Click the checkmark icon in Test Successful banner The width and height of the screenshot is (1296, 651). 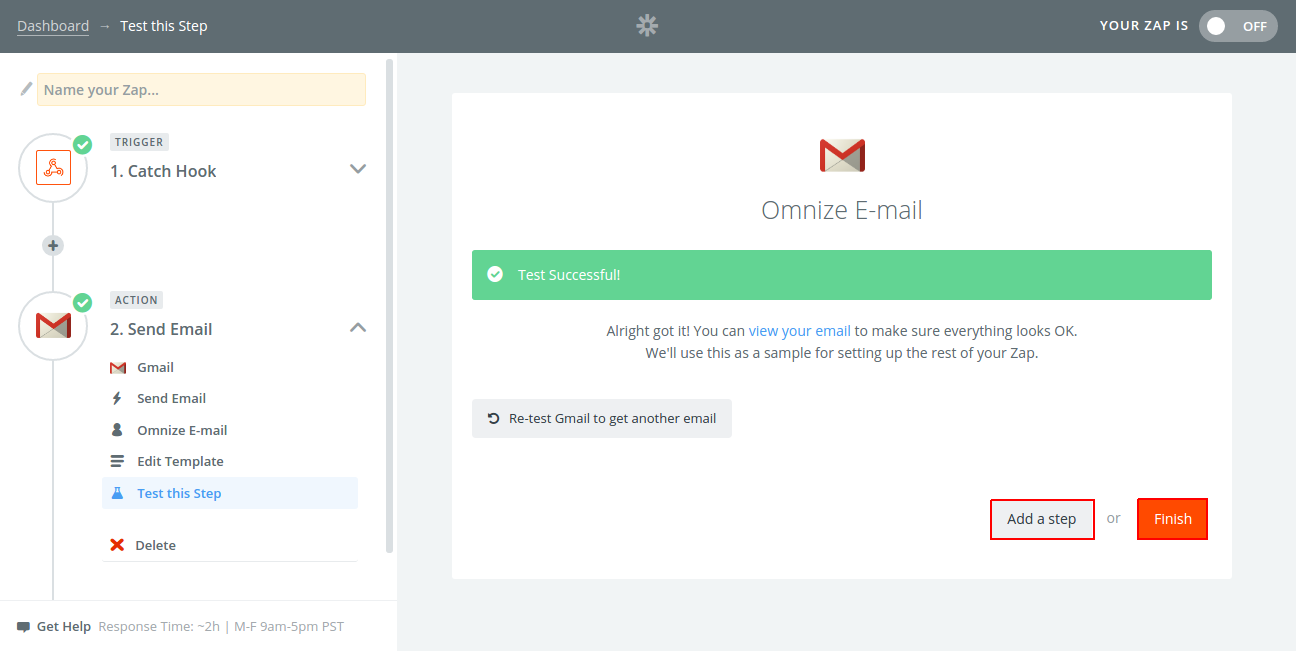click(495, 274)
